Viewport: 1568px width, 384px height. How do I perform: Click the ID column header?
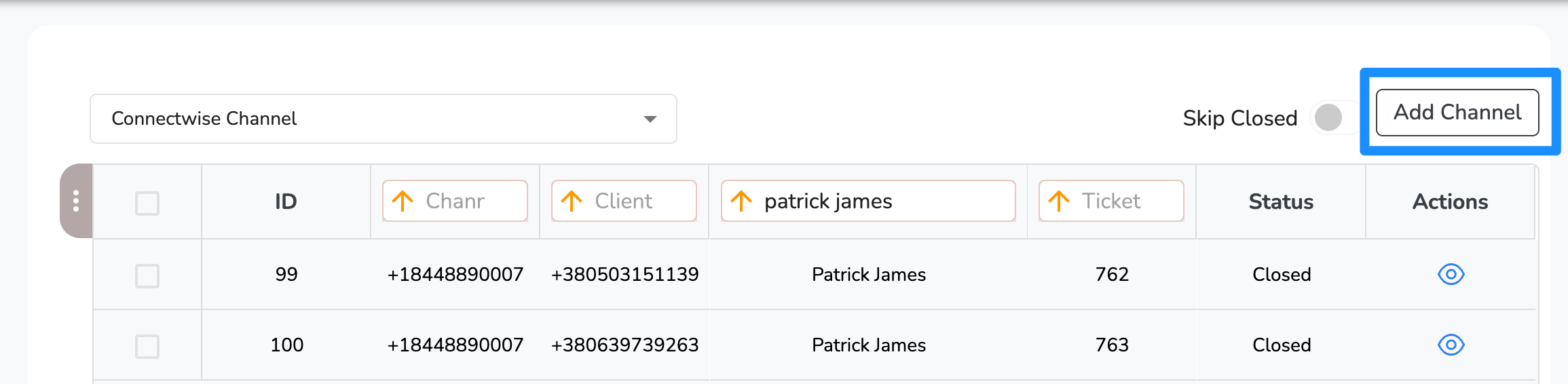[286, 201]
